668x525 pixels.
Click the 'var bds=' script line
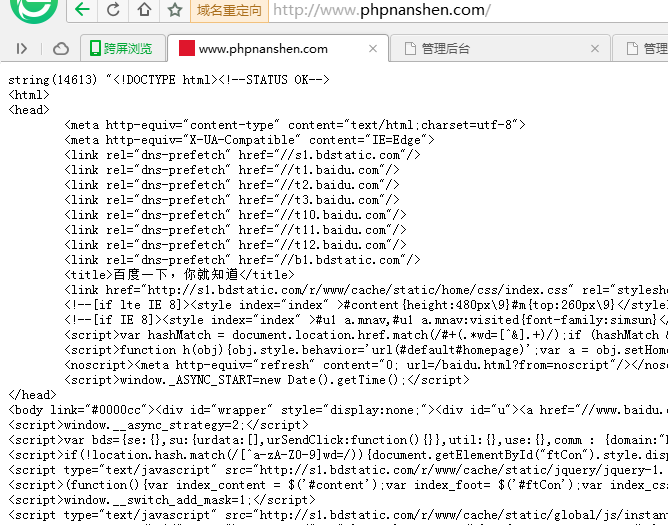pos(338,439)
